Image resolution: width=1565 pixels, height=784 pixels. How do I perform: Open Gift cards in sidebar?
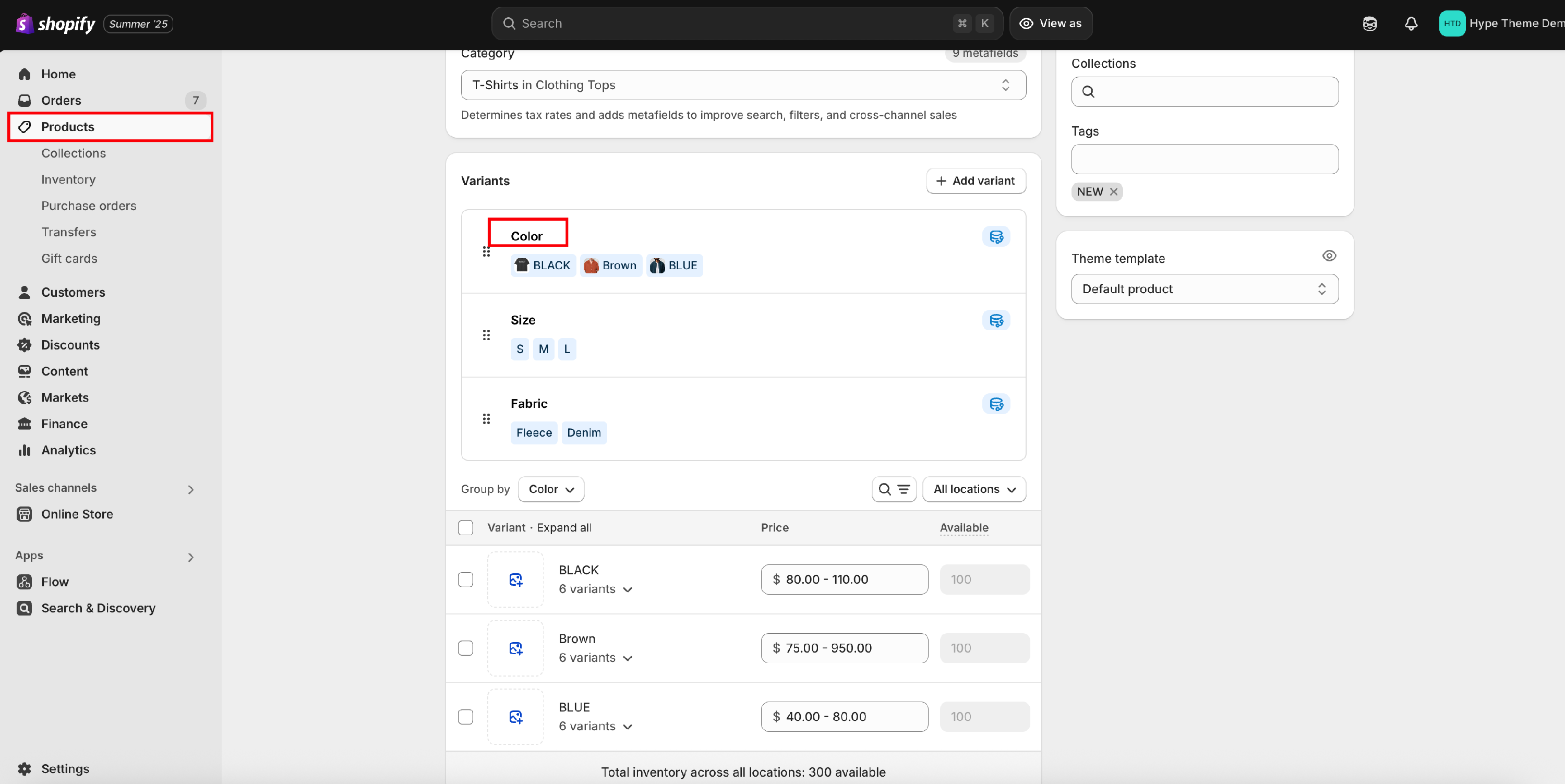69,259
